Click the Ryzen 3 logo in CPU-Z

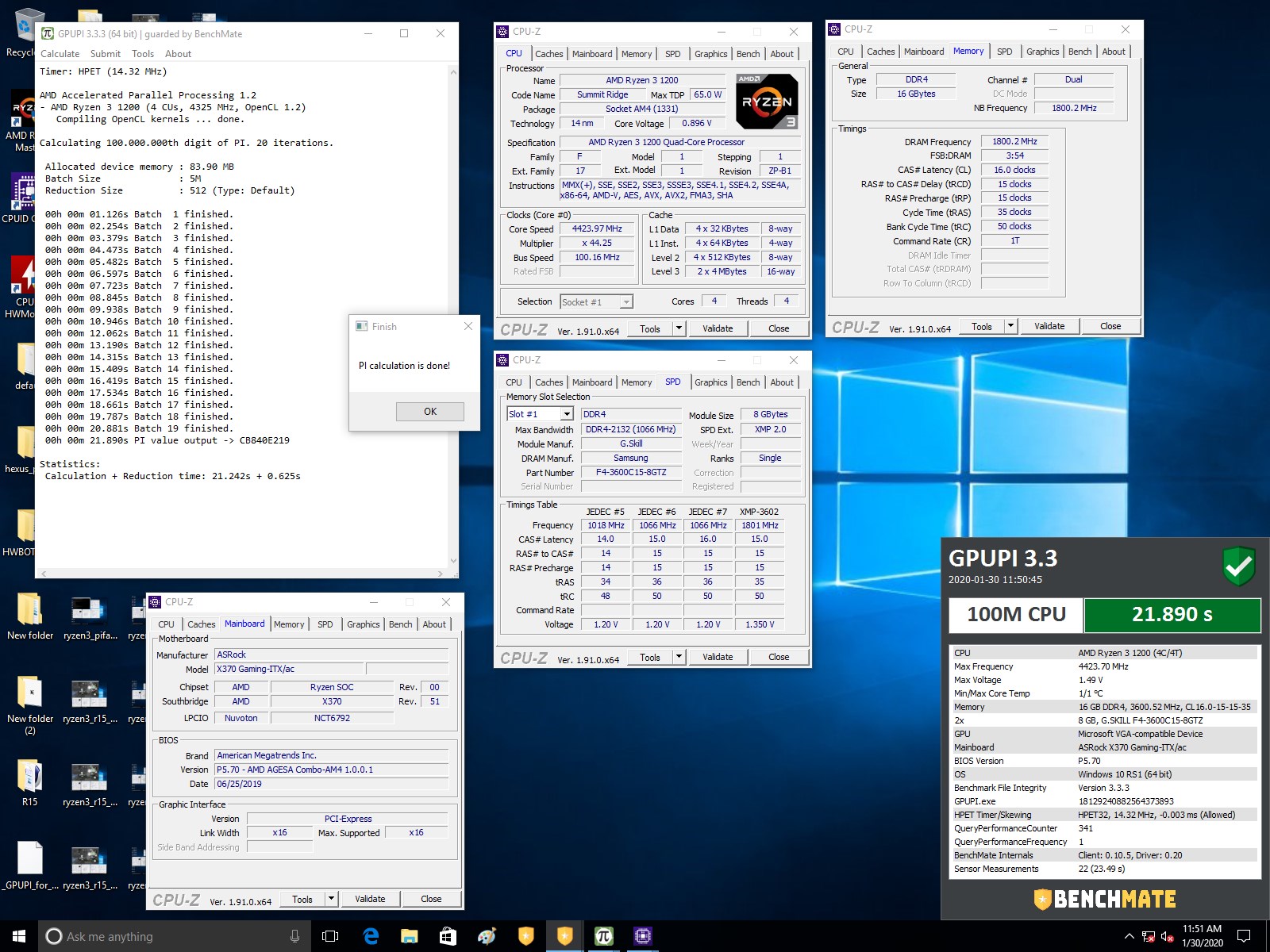767,102
